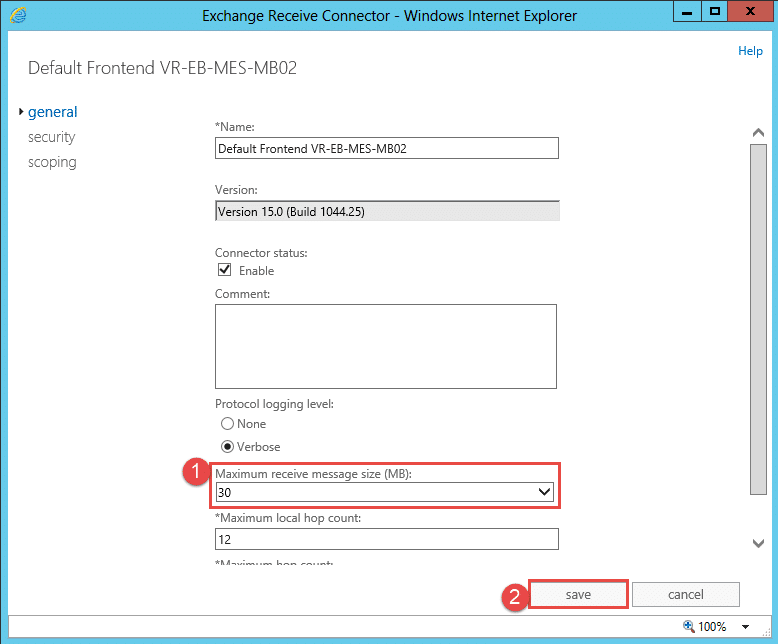Click the Connector status label

261,253
